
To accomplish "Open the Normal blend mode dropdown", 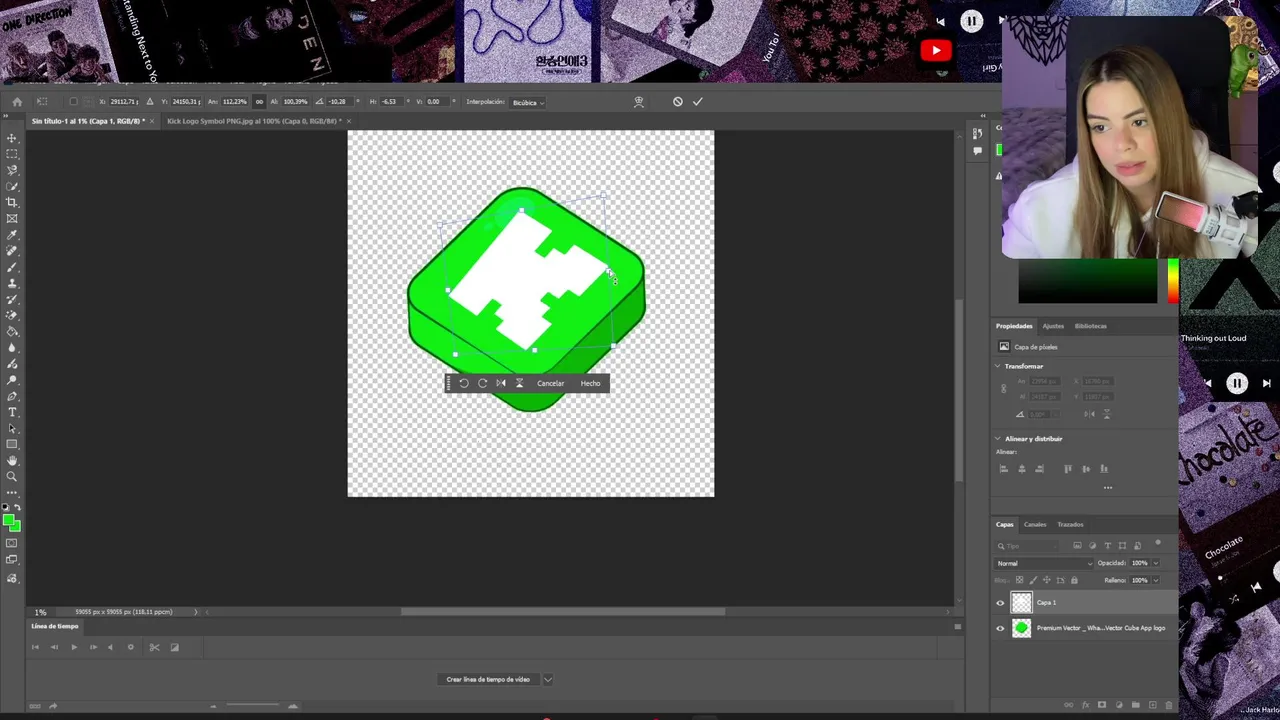I will pos(1044,563).
